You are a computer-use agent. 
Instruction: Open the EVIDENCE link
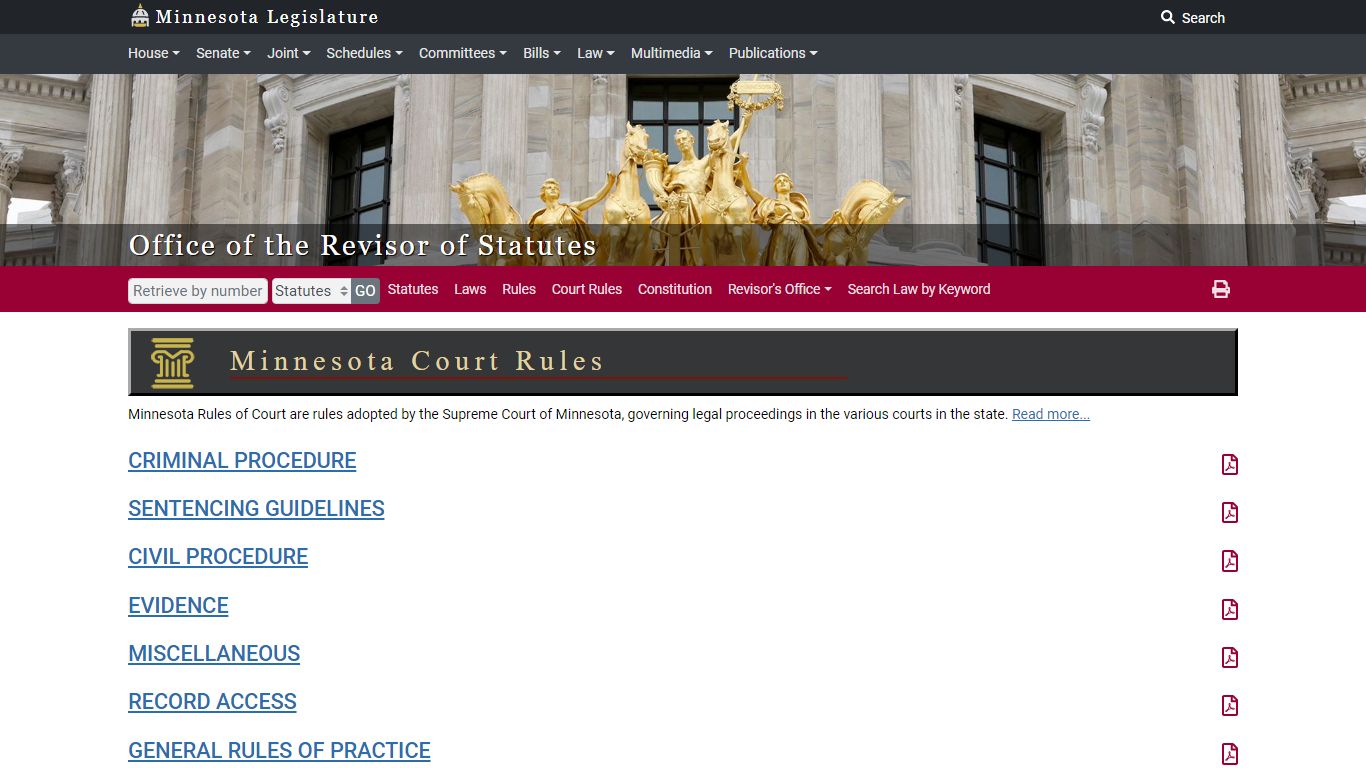tap(178, 606)
